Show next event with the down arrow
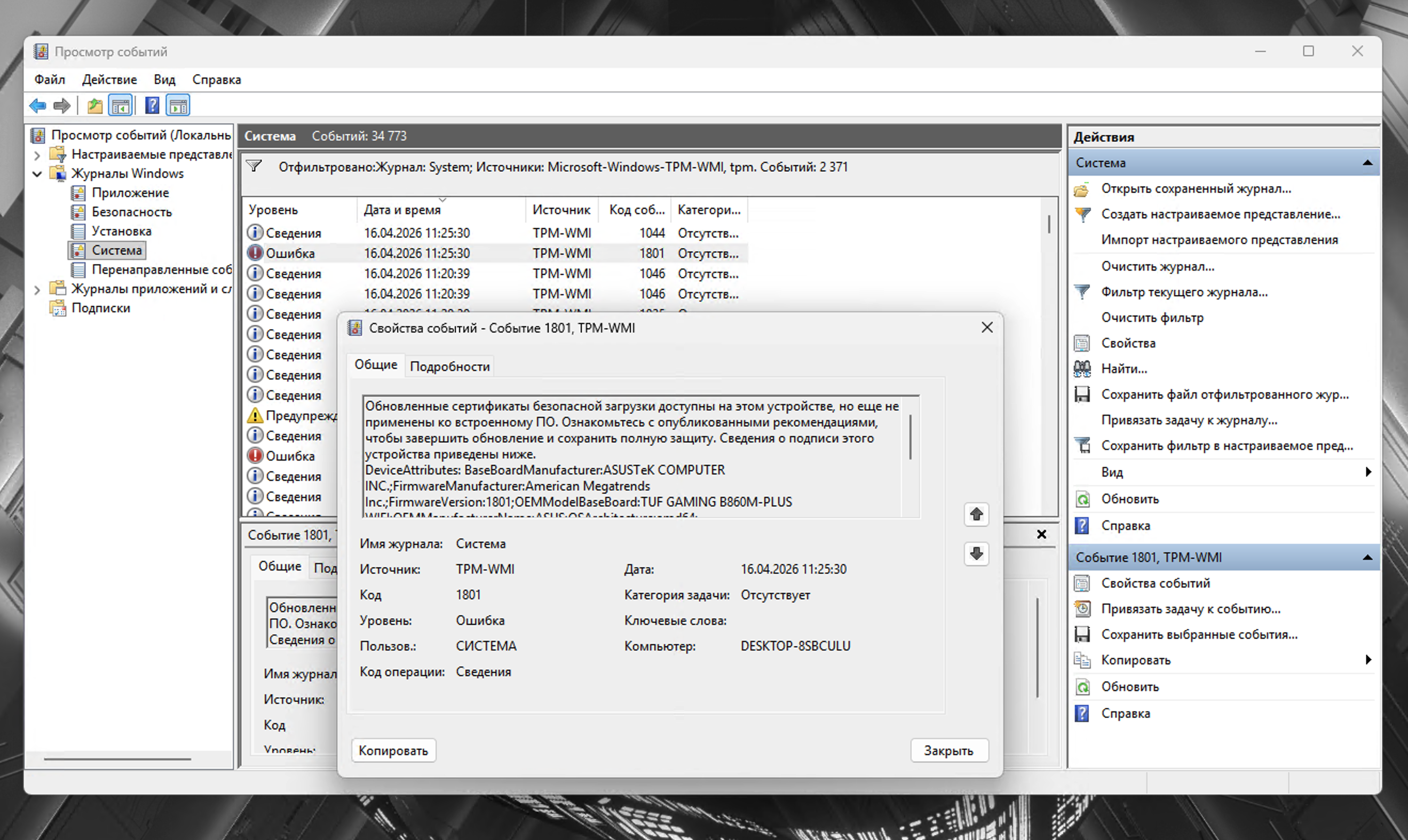 coord(976,553)
